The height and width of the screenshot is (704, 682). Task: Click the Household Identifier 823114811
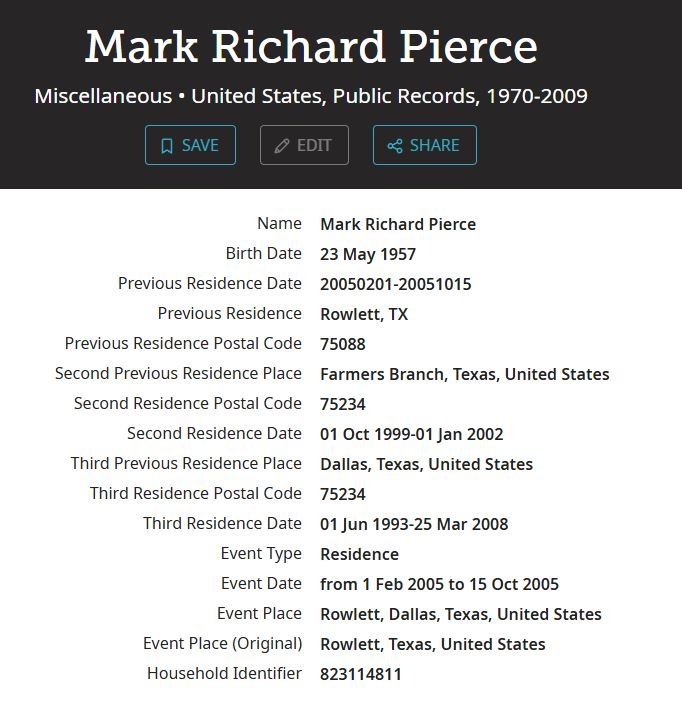pos(361,674)
